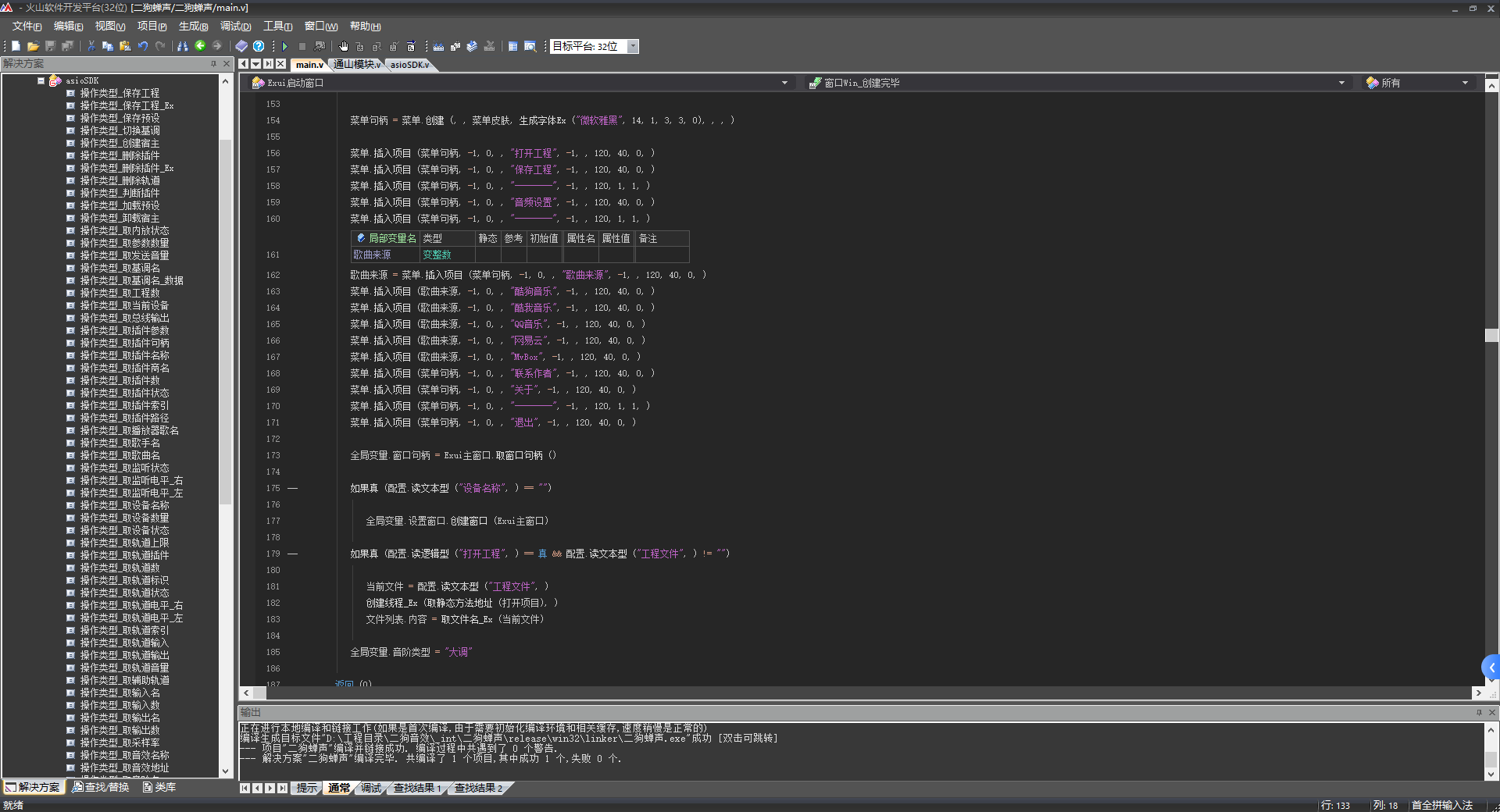Switch to the 调试 output tab
Image resolution: width=1500 pixels, height=812 pixels.
371,788
